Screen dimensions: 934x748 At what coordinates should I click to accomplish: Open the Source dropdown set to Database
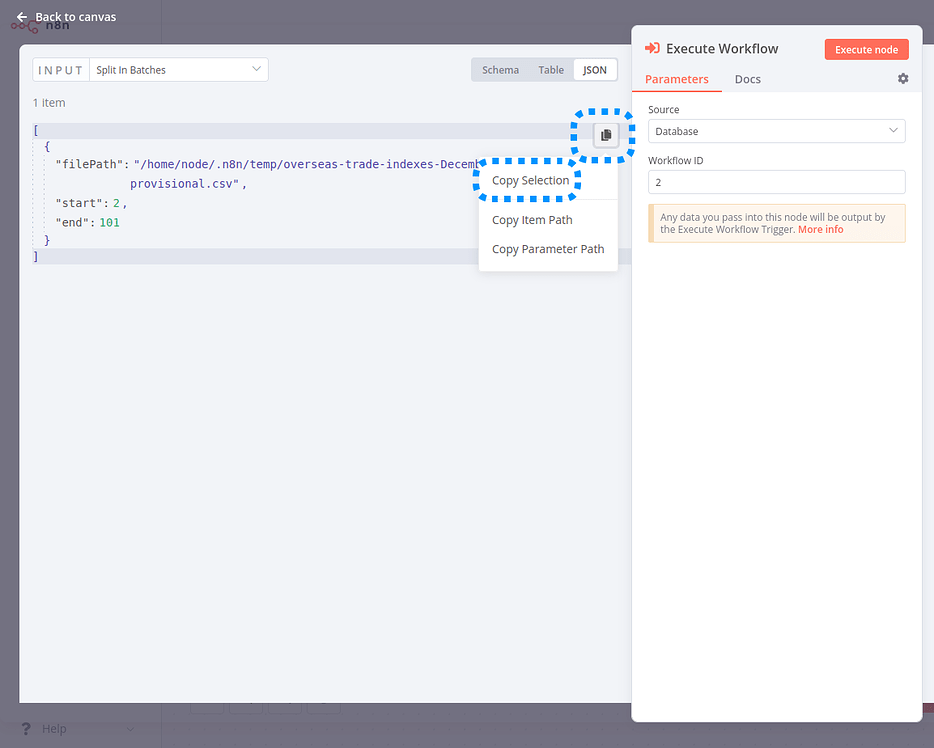coord(776,131)
